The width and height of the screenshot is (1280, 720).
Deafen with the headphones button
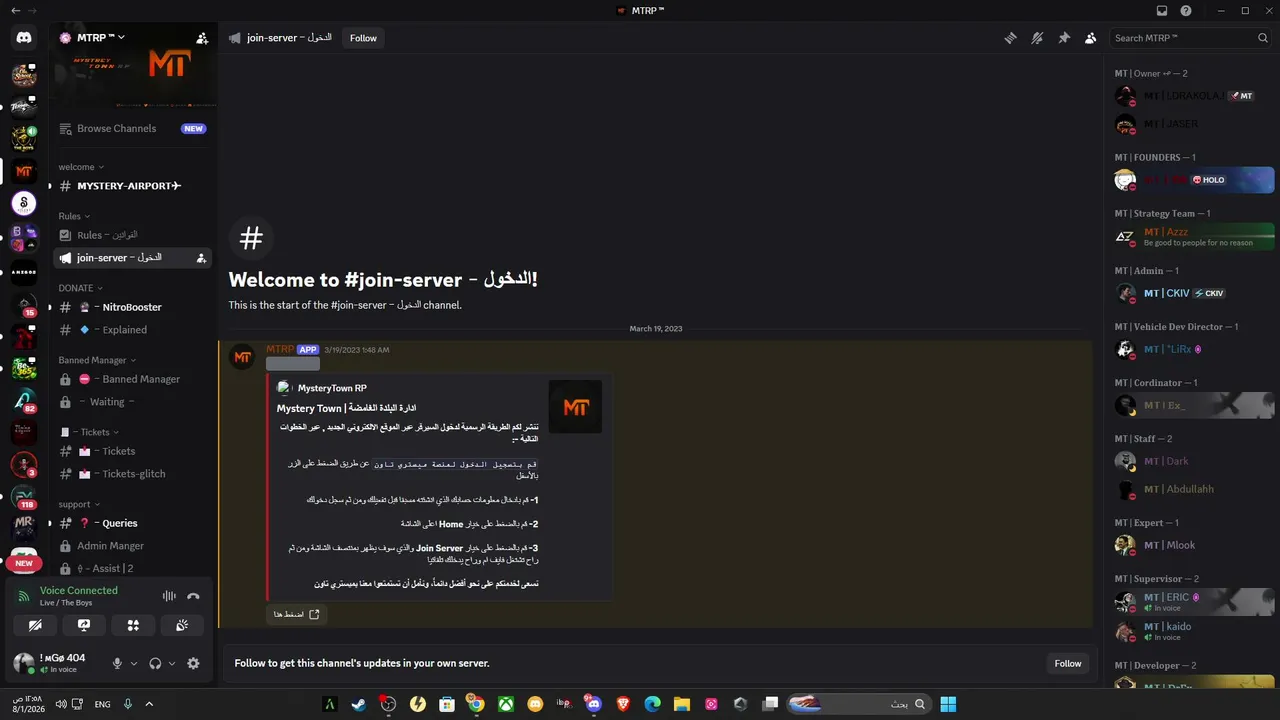click(x=155, y=663)
